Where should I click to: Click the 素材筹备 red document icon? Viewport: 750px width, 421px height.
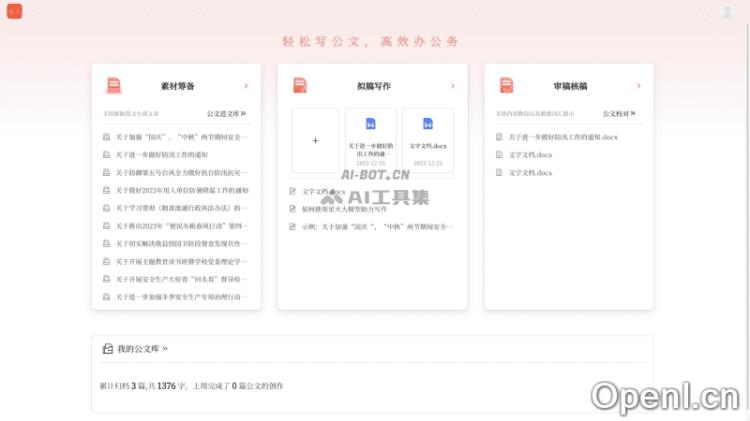[114, 86]
